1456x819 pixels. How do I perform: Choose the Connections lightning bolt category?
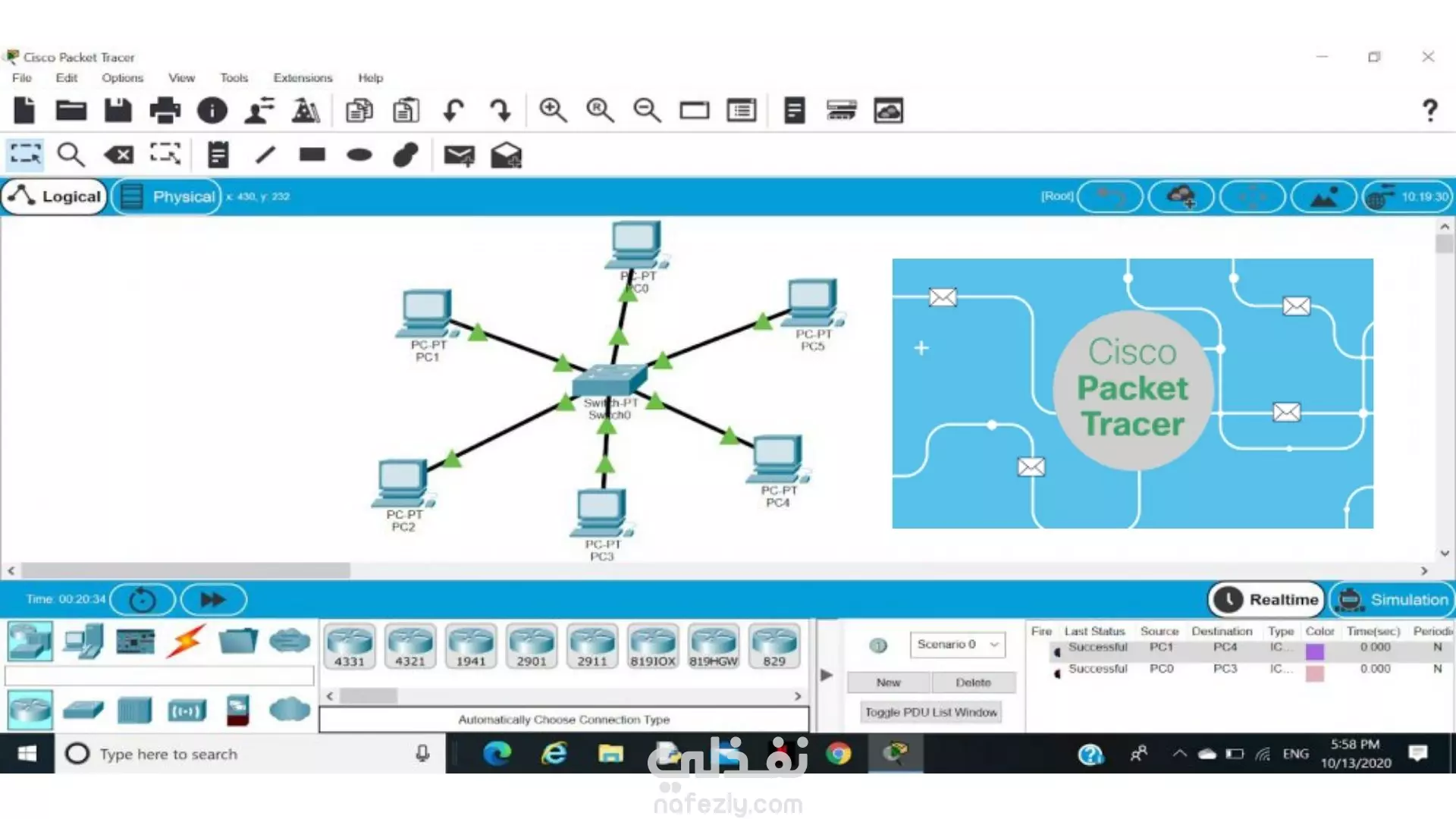[187, 642]
